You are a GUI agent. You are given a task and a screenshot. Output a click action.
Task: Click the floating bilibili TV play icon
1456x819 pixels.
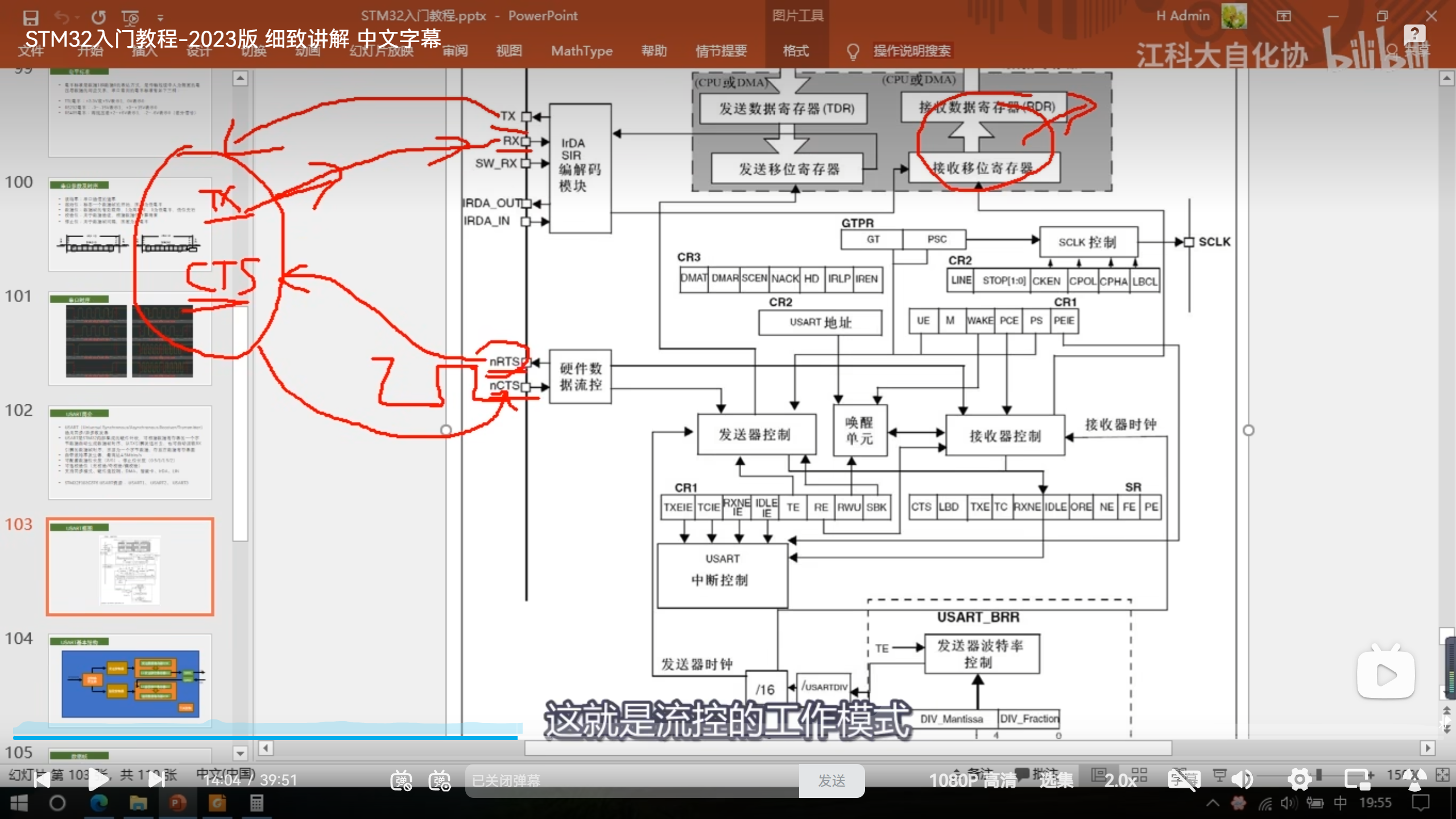click(x=1385, y=675)
